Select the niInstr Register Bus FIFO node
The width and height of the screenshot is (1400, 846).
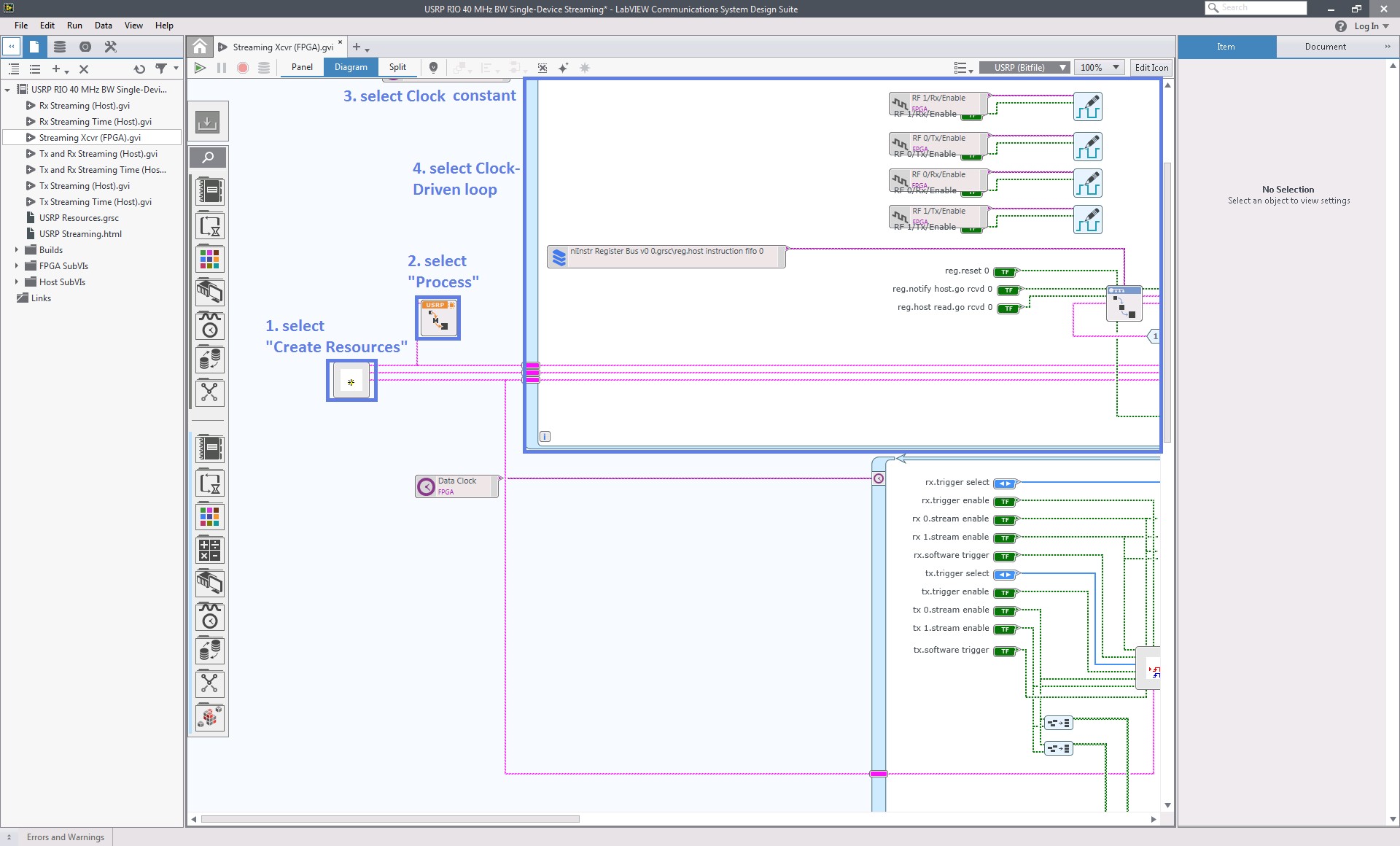tap(666, 257)
